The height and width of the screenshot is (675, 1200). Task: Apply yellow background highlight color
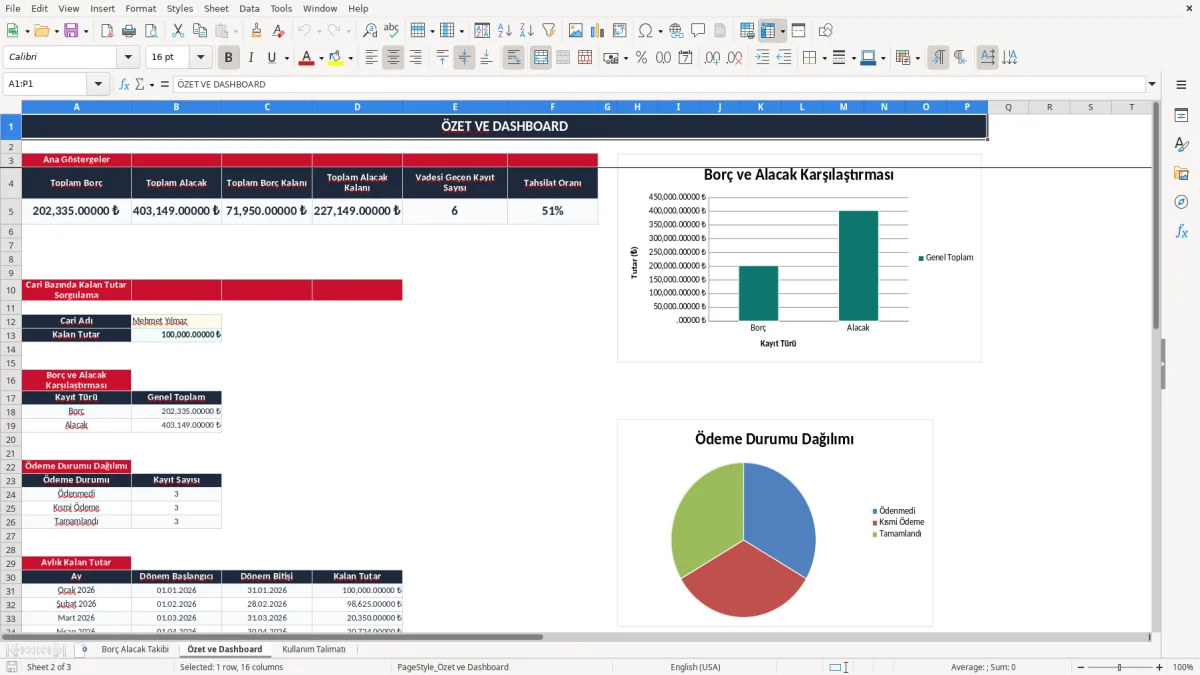point(336,58)
